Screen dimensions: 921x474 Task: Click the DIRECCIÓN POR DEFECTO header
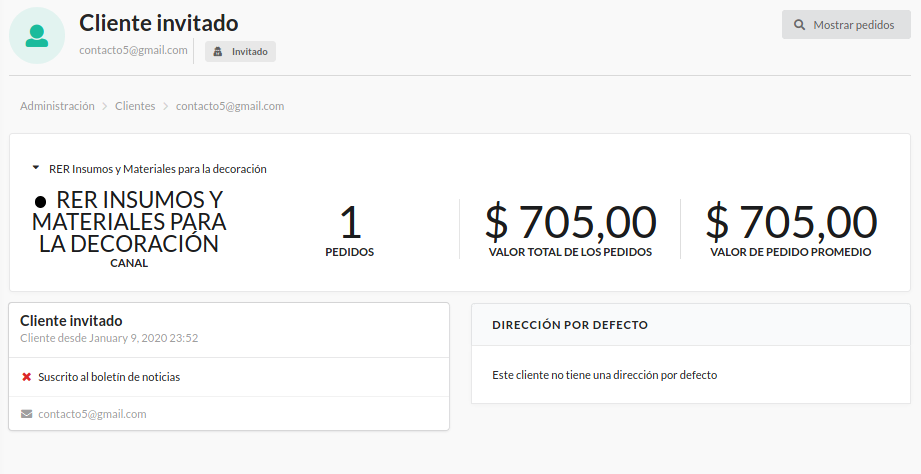click(x=570, y=325)
